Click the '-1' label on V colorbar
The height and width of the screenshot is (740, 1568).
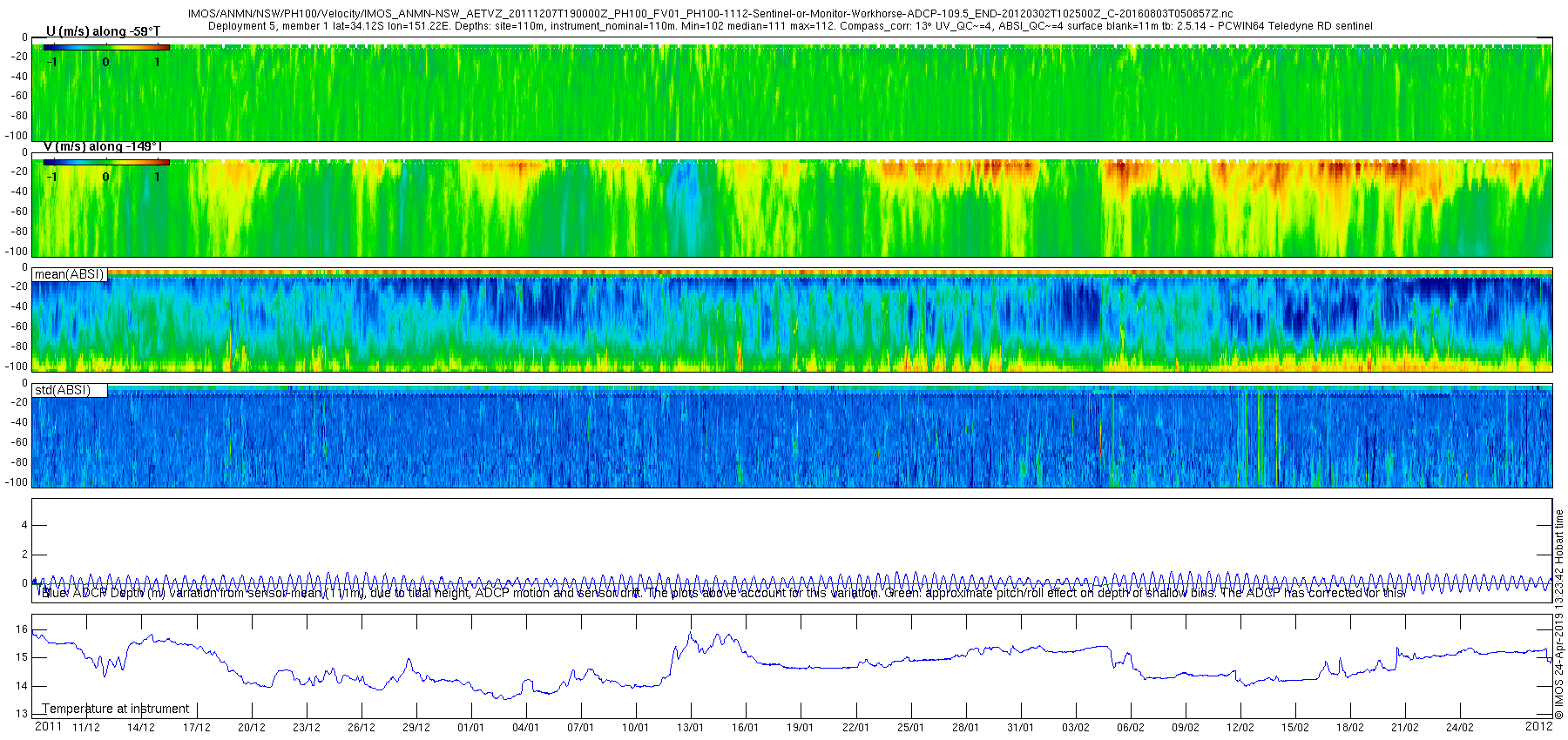52,177
